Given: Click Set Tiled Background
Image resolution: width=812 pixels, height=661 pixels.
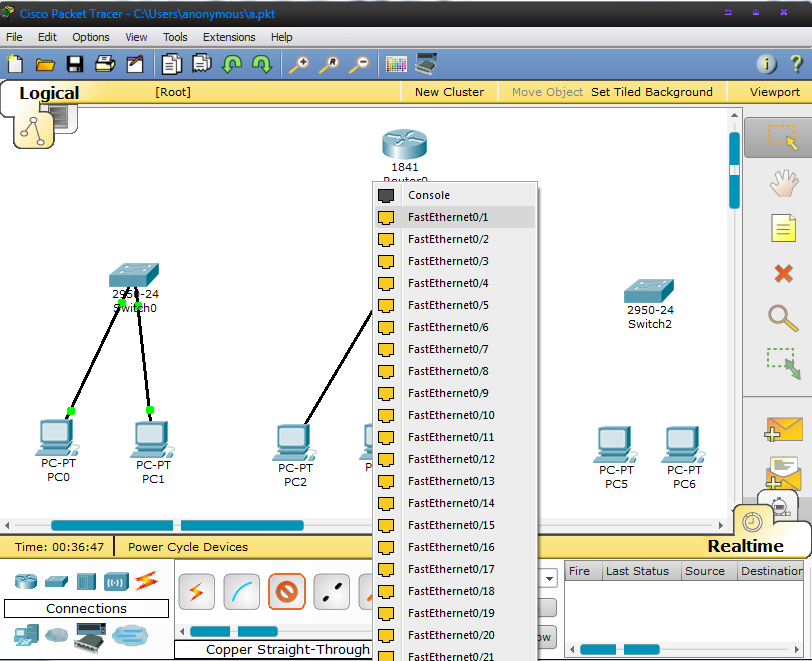Looking at the screenshot, I should (x=651, y=92).
